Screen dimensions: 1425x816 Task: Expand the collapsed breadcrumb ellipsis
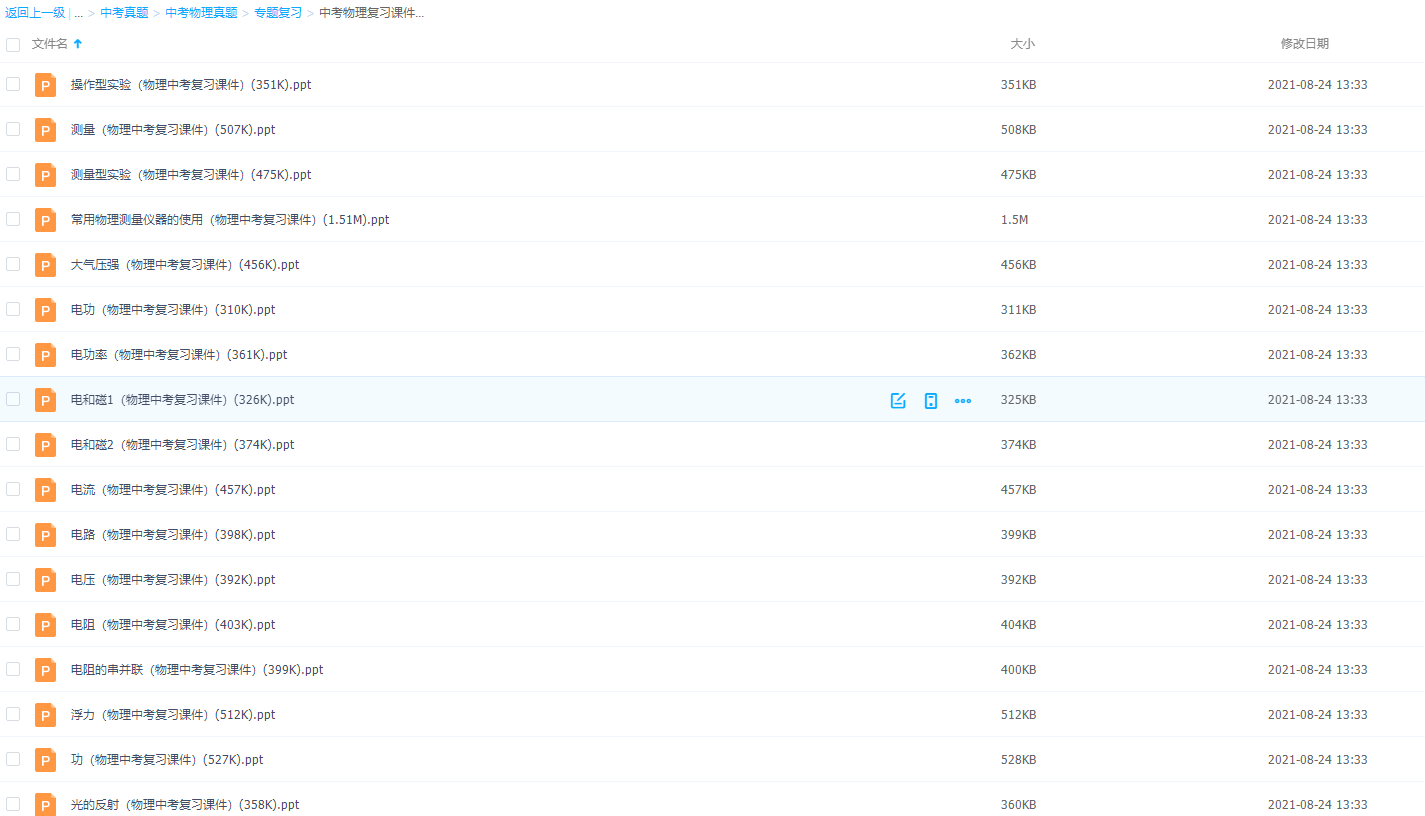pyautogui.click(x=78, y=13)
